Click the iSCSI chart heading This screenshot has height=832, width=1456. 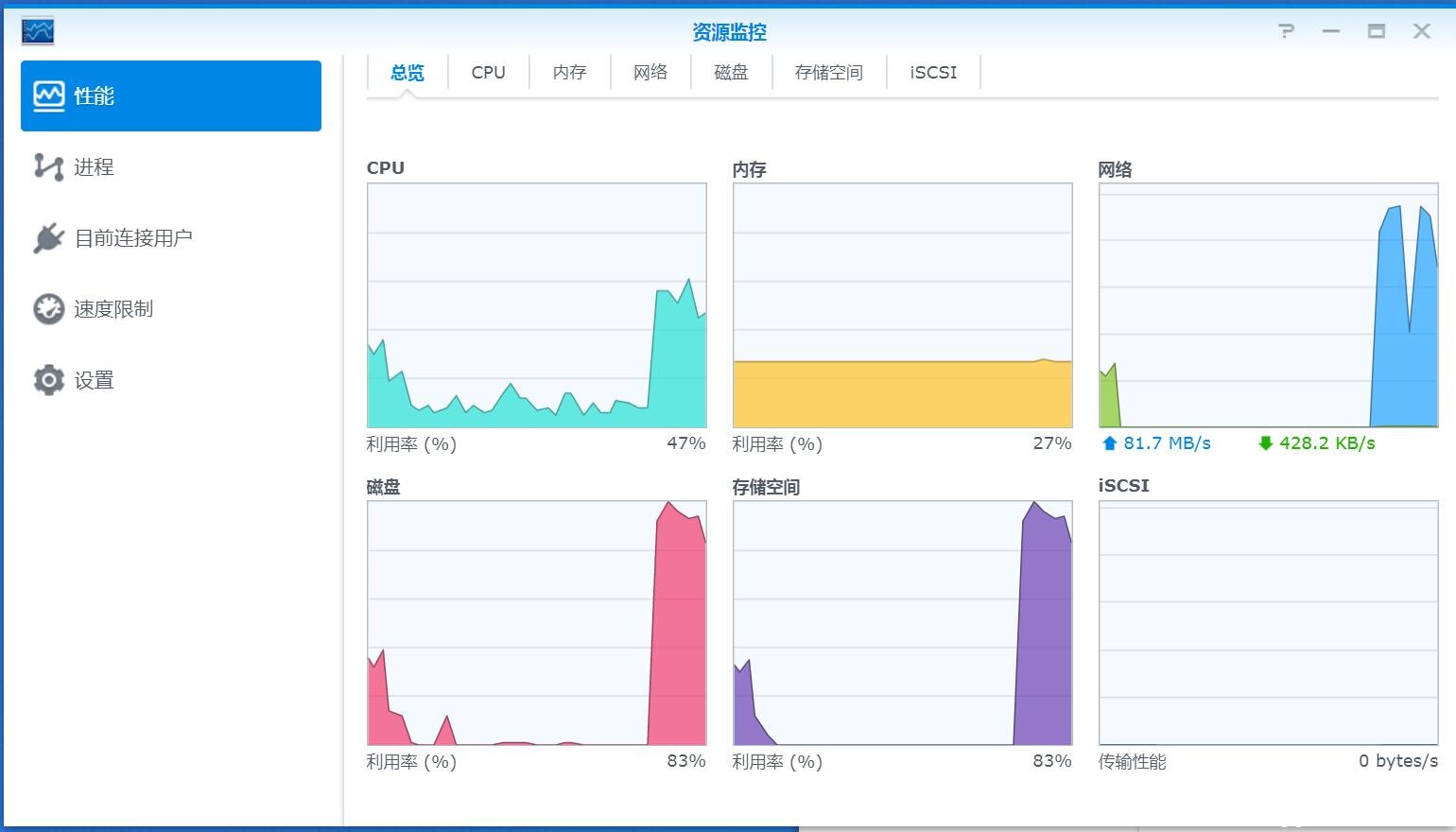tap(1123, 486)
